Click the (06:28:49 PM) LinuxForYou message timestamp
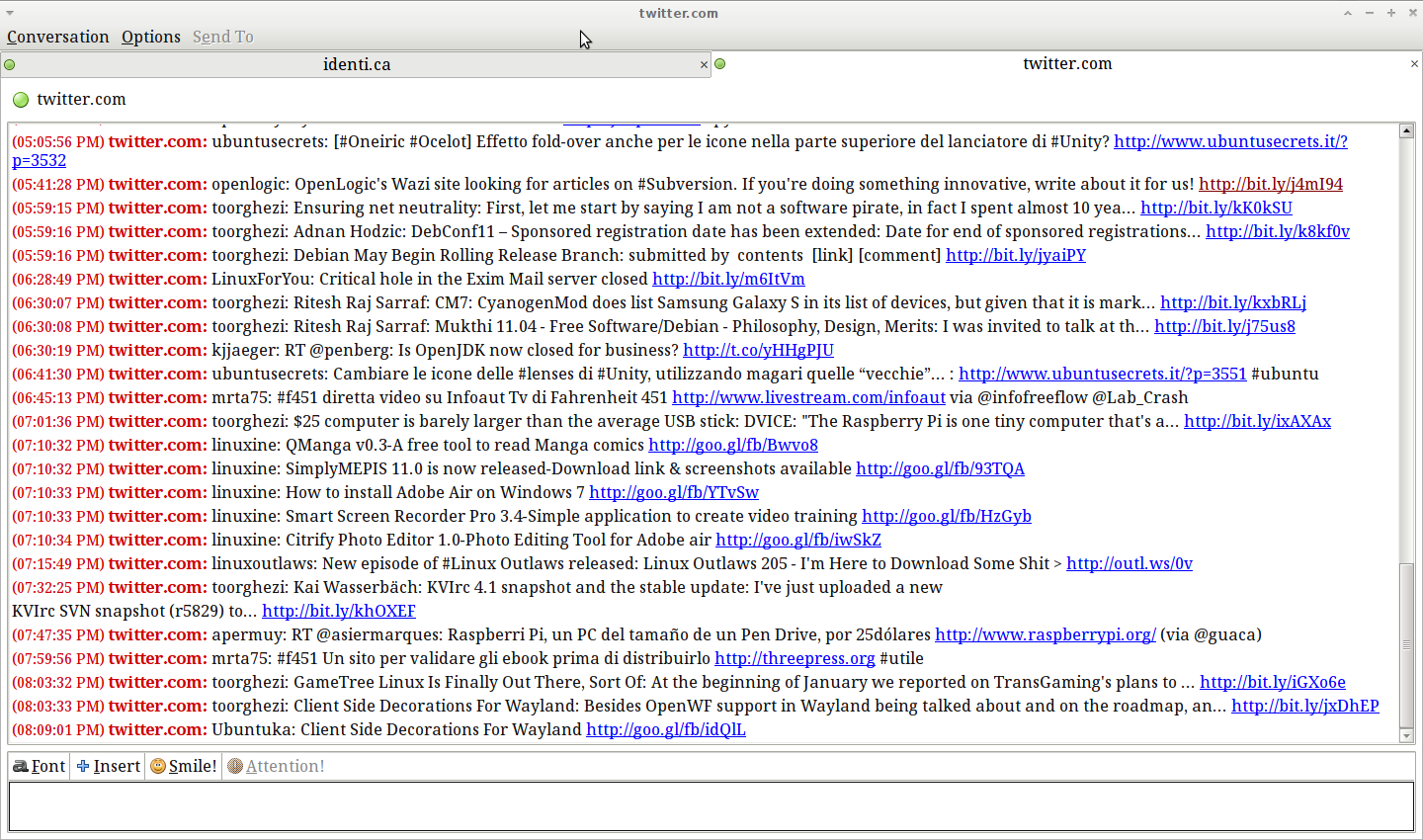Image resolution: width=1423 pixels, height=840 pixels. tap(58, 279)
